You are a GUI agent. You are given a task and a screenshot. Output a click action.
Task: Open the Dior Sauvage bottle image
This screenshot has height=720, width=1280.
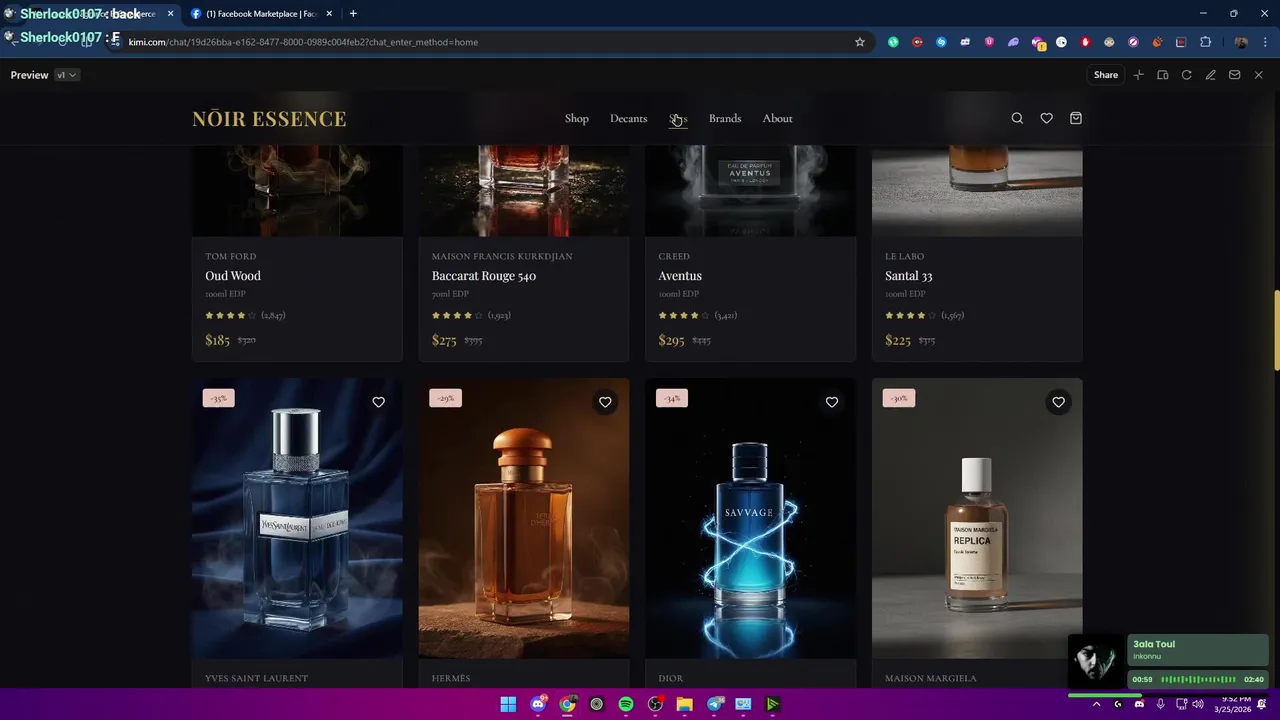750,518
